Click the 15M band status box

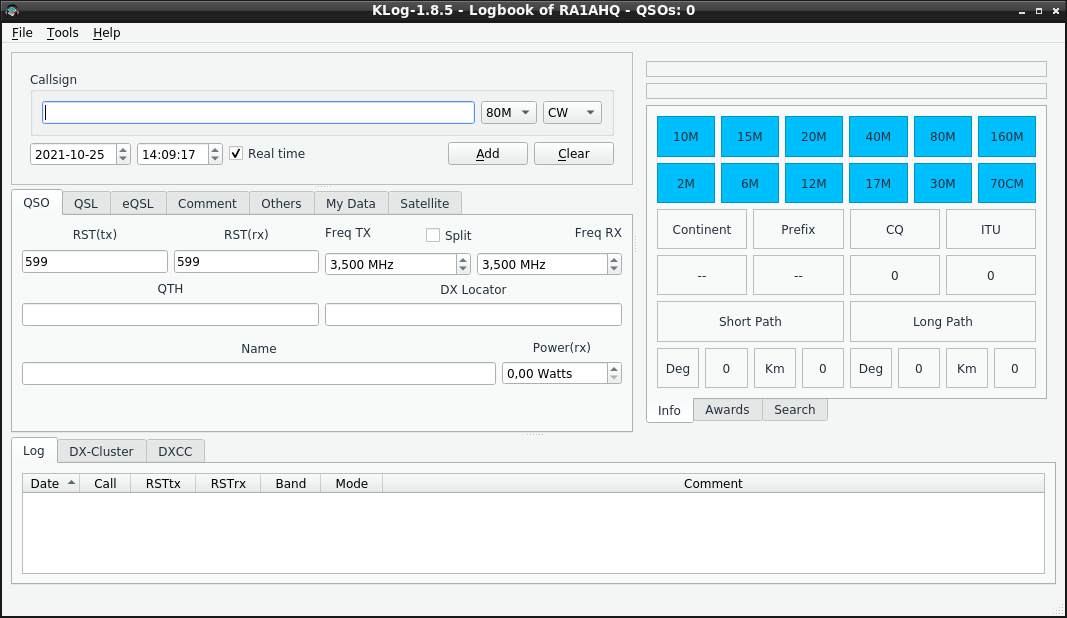coord(750,136)
